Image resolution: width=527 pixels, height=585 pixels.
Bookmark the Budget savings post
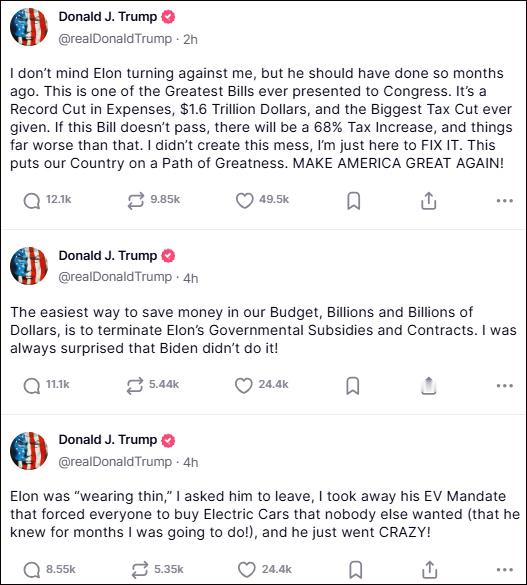(353, 386)
